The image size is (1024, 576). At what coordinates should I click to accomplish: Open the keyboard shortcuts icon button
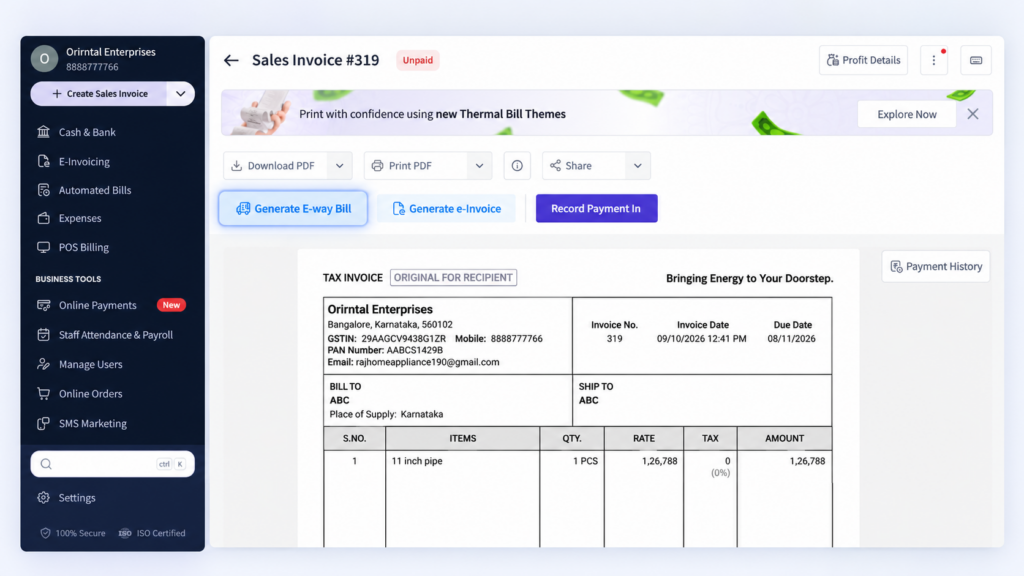(x=976, y=60)
